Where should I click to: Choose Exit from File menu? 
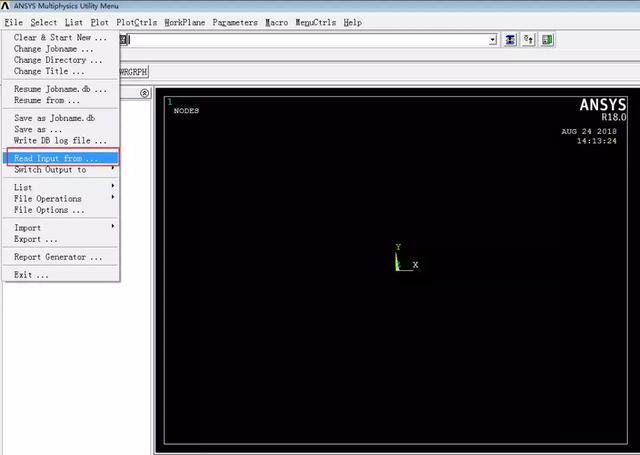[60, 275]
